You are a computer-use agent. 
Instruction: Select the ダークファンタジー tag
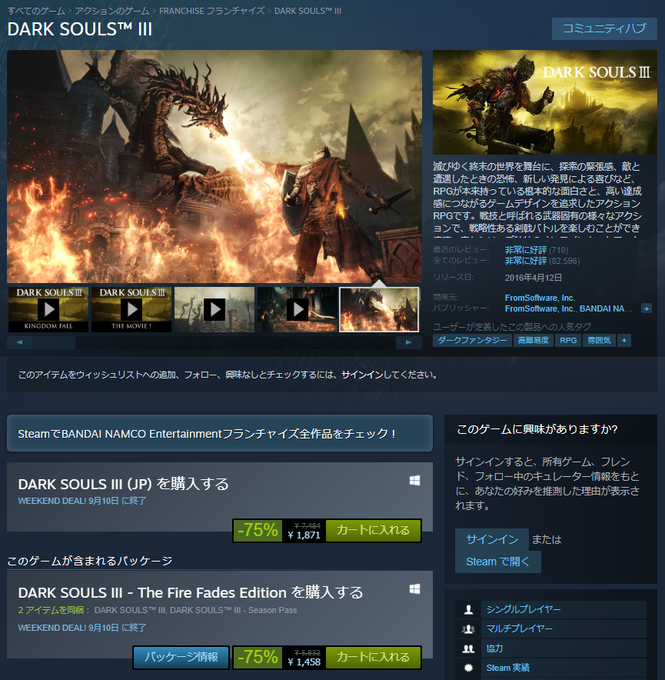(472, 340)
